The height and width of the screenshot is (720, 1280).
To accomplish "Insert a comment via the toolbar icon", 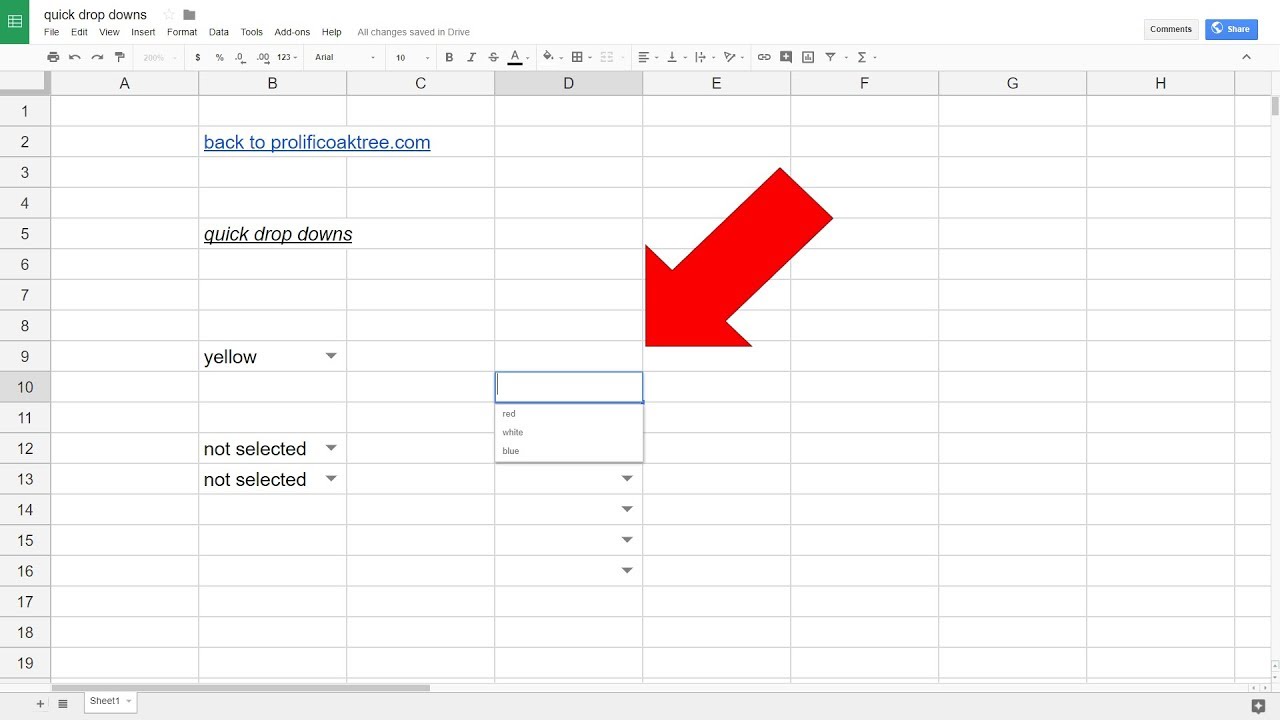I will (x=786, y=57).
